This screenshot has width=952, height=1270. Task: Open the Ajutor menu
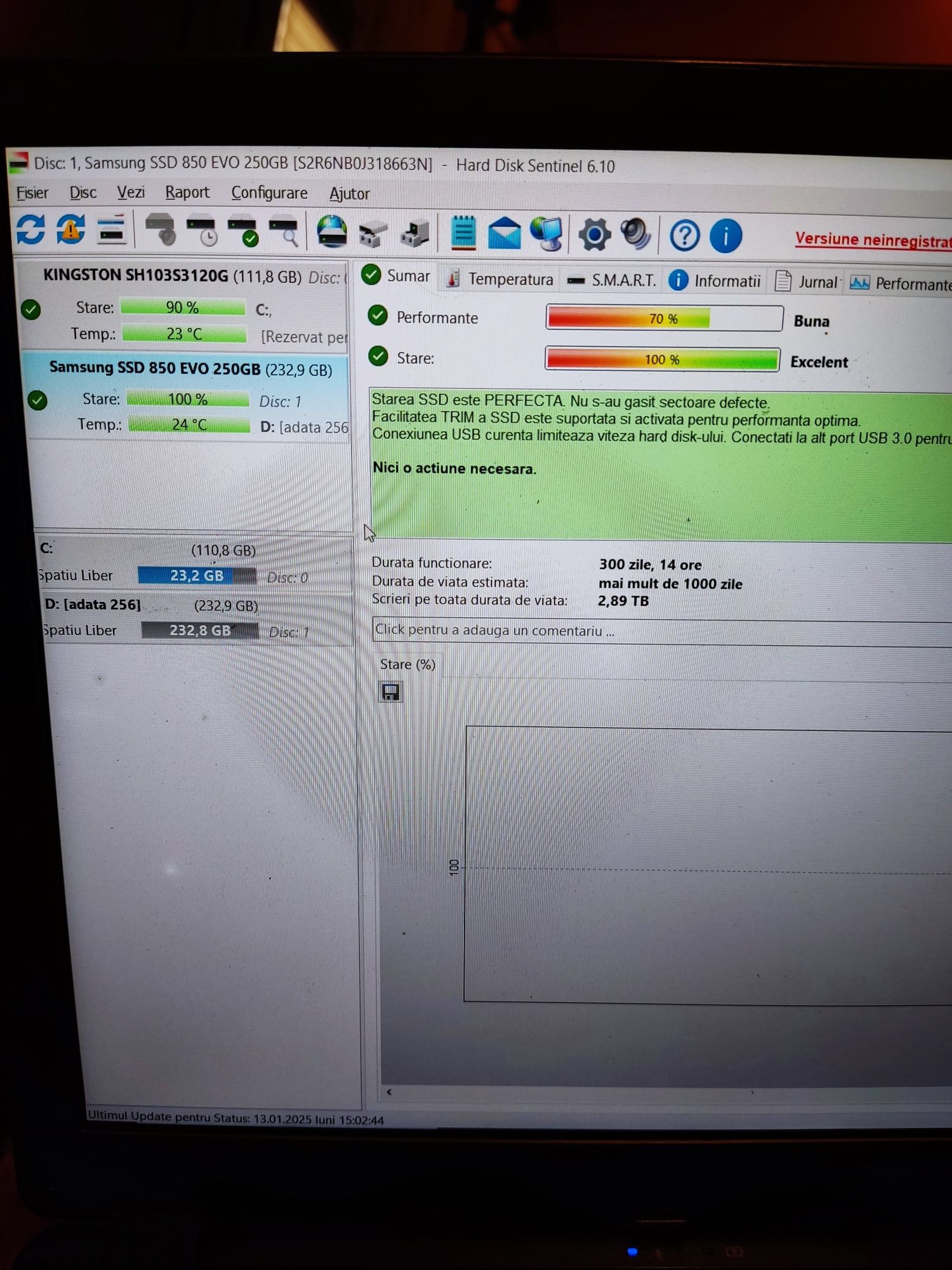(x=349, y=194)
